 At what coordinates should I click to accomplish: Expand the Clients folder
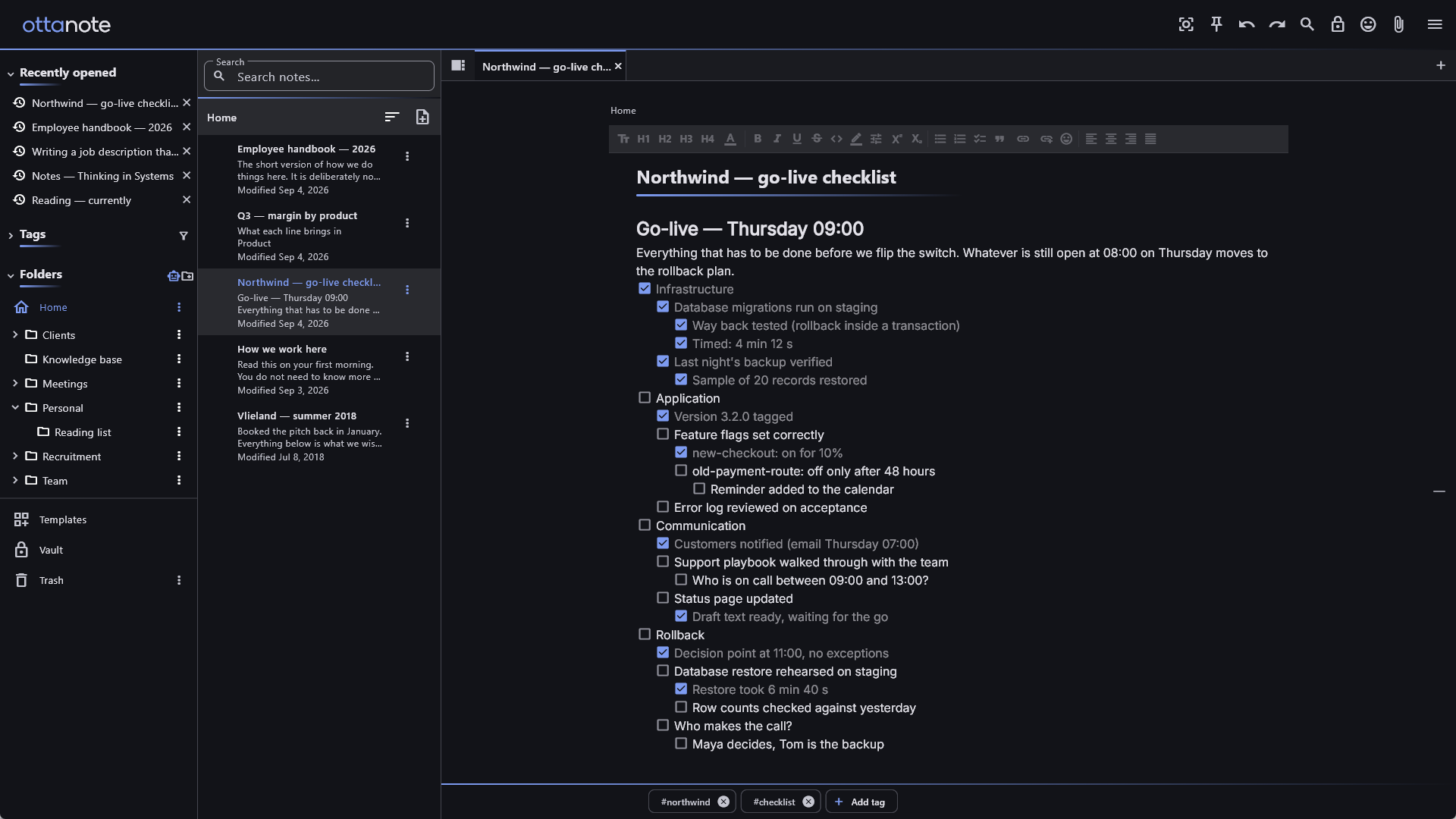[15, 334]
